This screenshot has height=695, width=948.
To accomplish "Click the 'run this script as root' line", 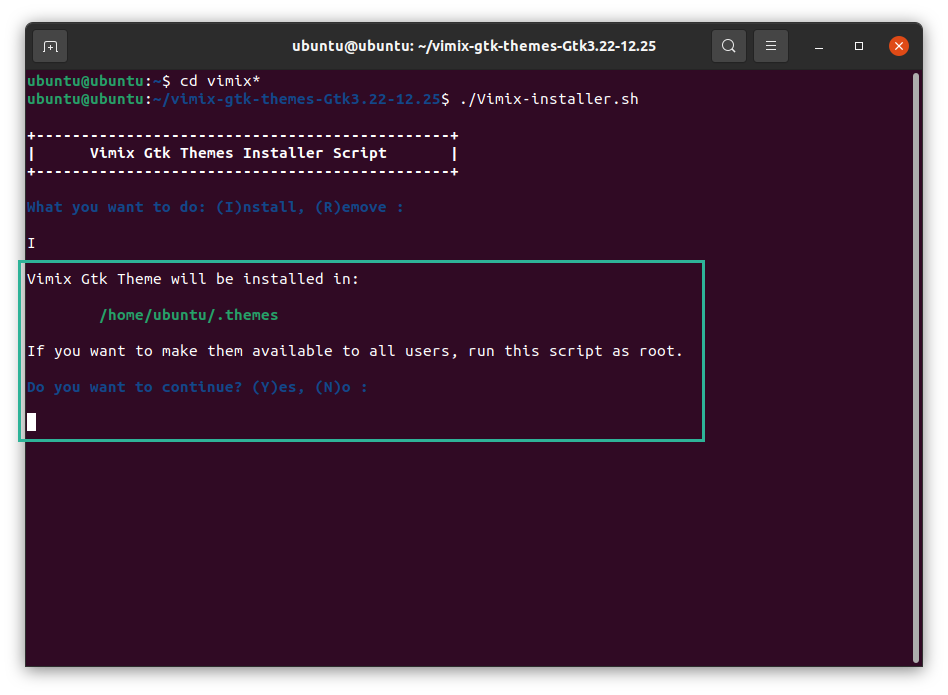I will 355,351.
